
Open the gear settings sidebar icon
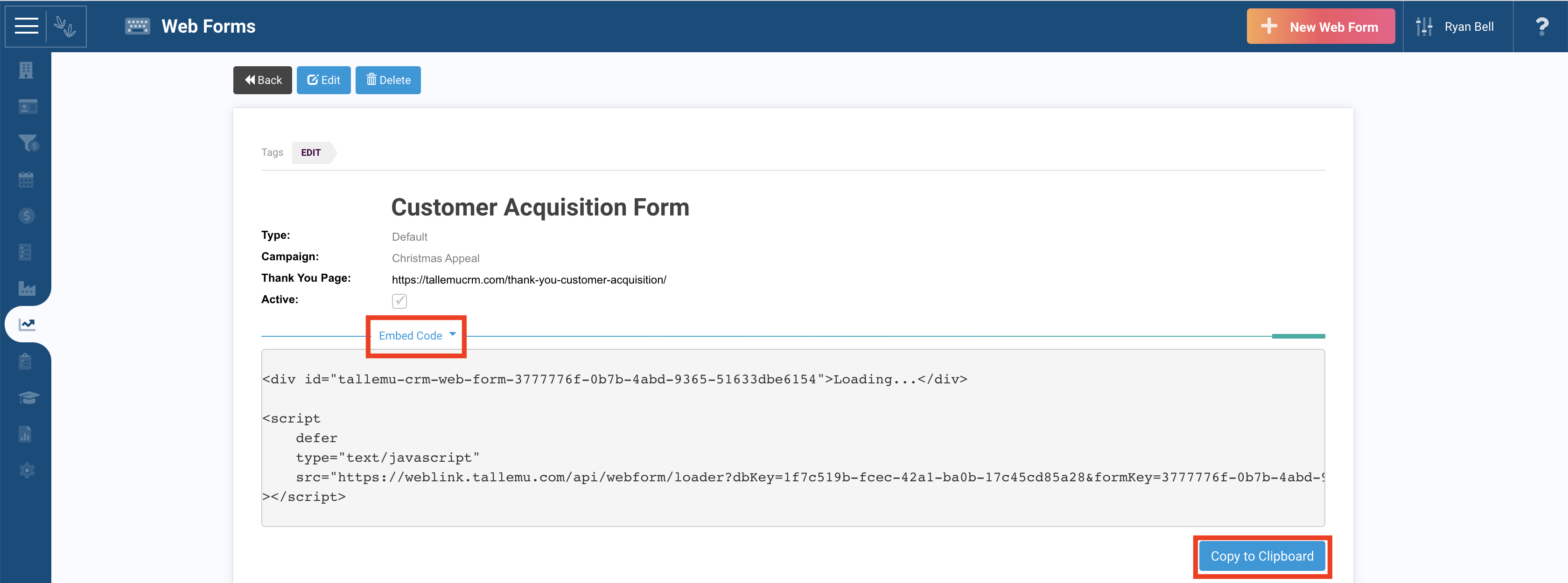26,471
